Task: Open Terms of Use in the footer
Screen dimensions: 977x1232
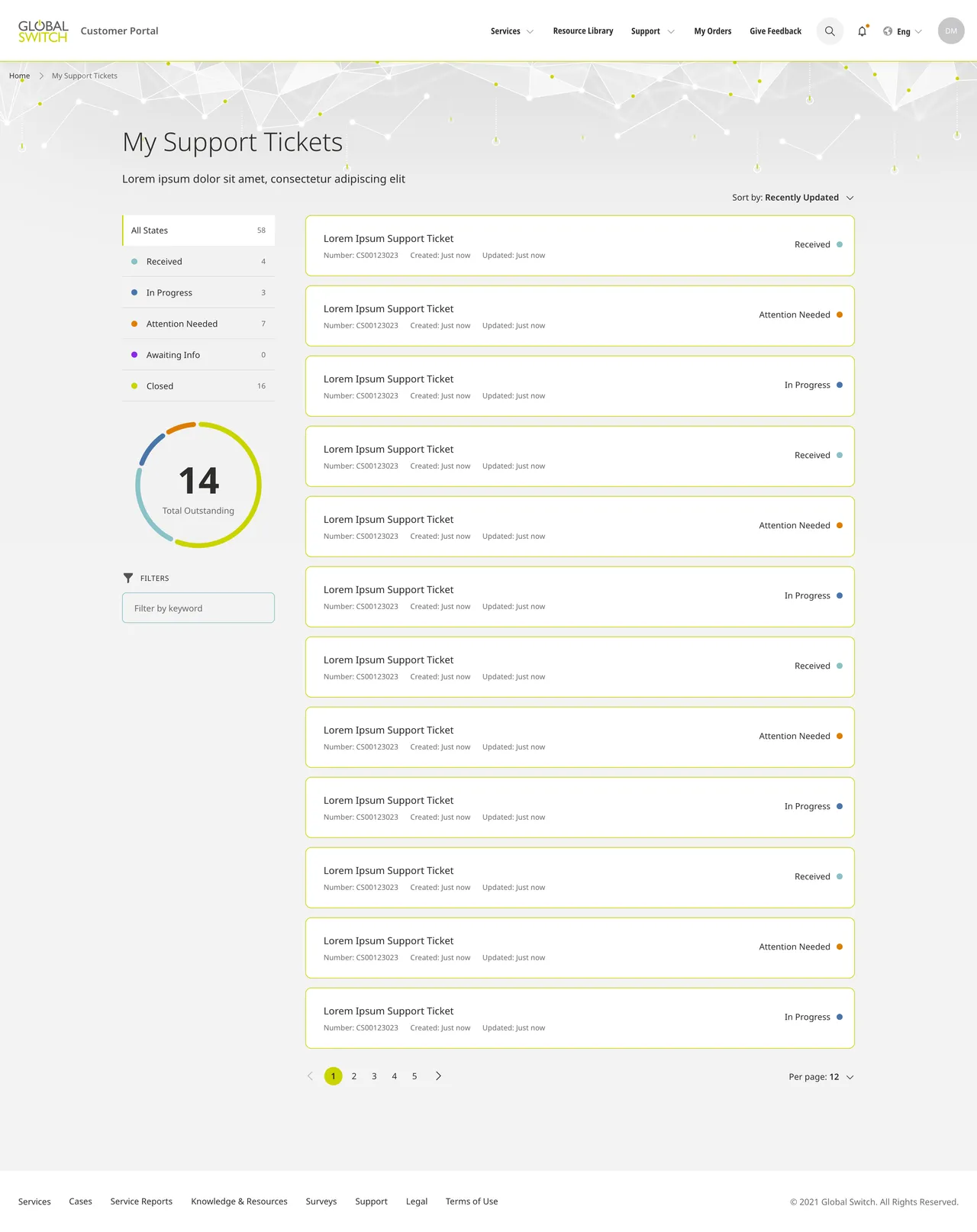Action: 471,1201
